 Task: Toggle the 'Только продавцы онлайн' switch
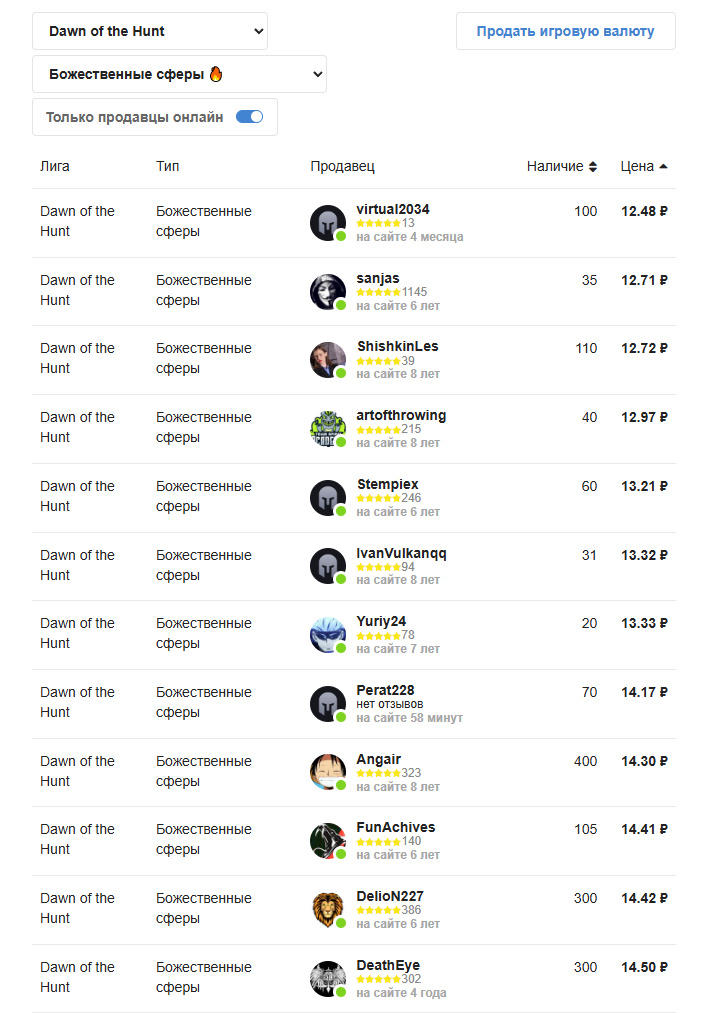249,117
